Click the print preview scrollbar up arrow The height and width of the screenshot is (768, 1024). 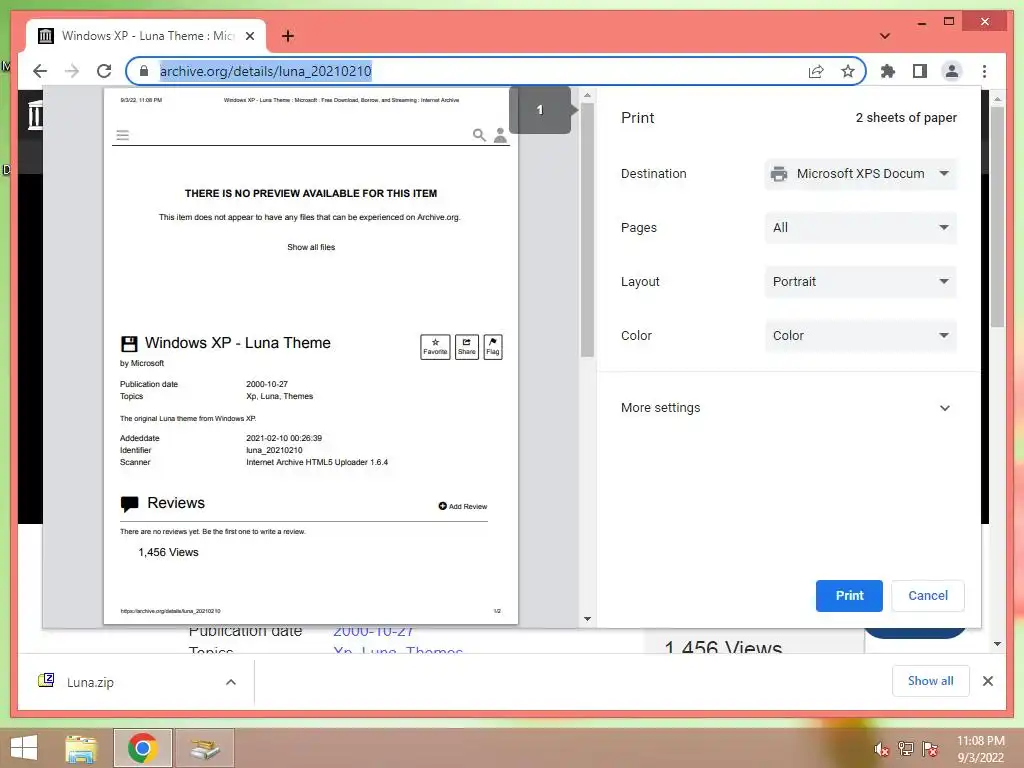(x=587, y=95)
